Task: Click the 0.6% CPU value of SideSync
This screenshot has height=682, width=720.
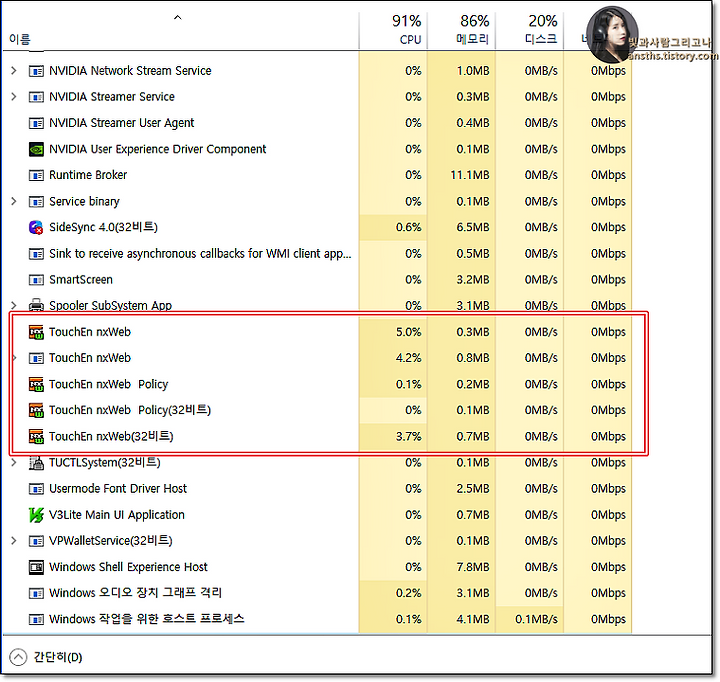Action: pos(408,227)
